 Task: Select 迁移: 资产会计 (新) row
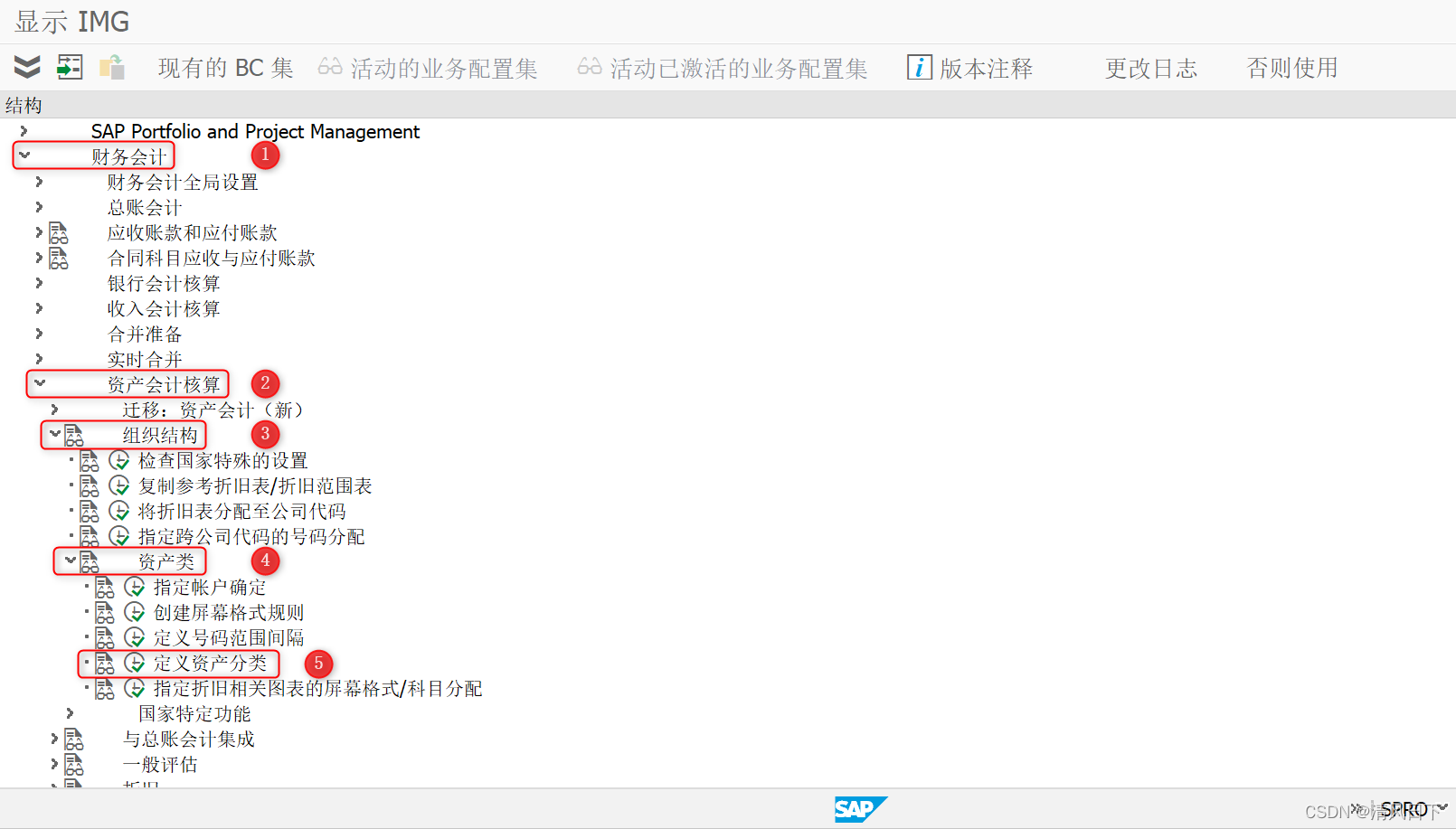coord(213,410)
